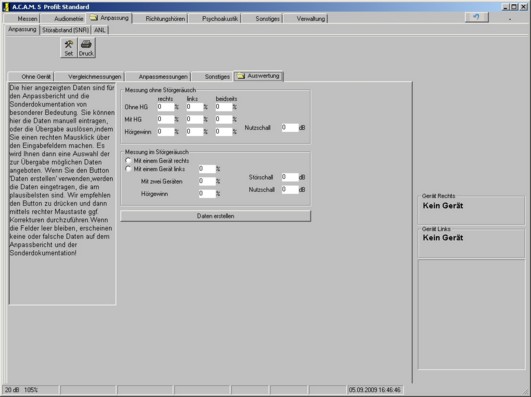This screenshot has width=531, height=397.
Task: Click Hörgewinn field in Messung im Störgeräusch
Action: pyautogui.click(x=207, y=194)
